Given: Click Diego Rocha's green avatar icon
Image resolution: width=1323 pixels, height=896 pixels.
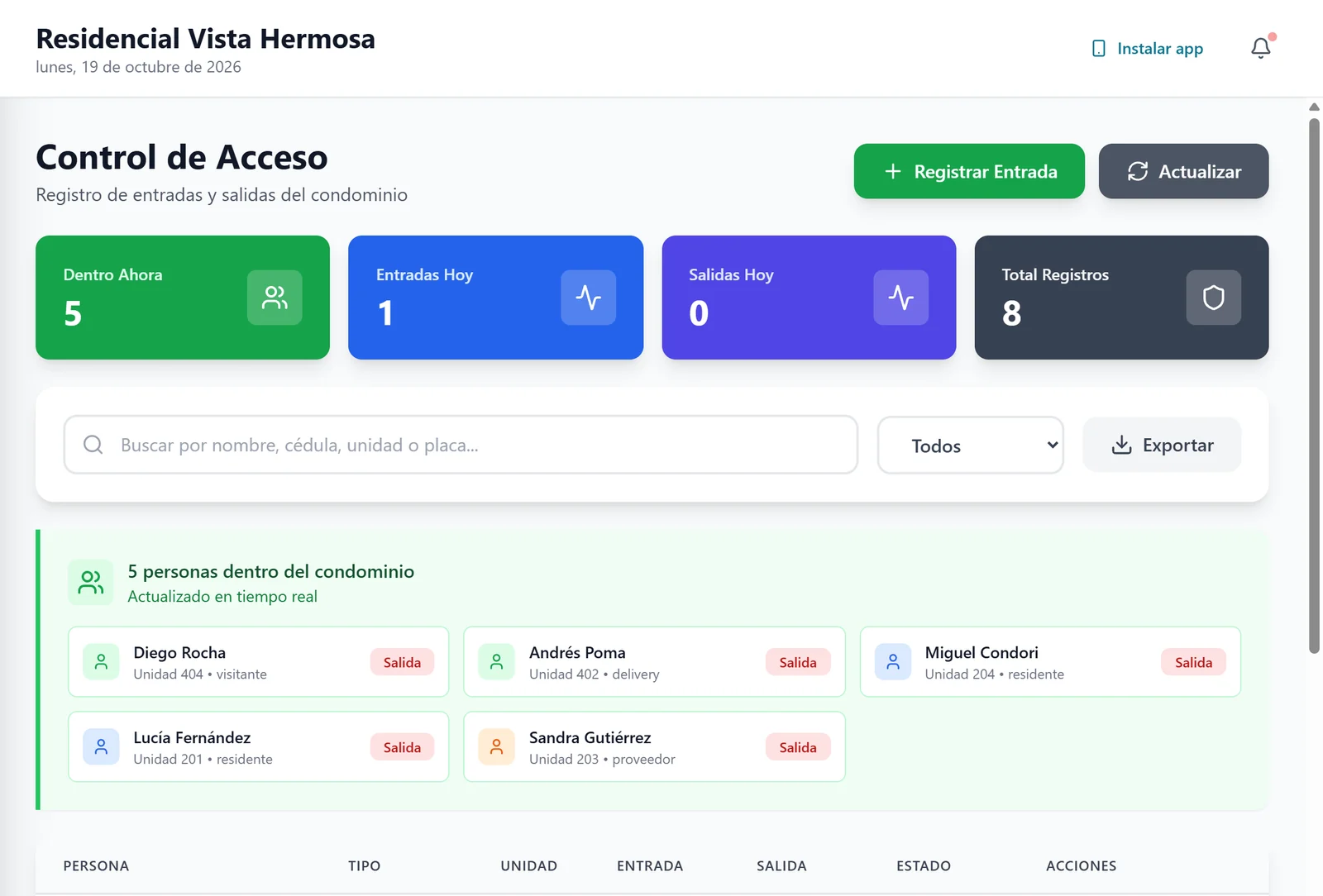Looking at the screenshot, I should [101, 662].
